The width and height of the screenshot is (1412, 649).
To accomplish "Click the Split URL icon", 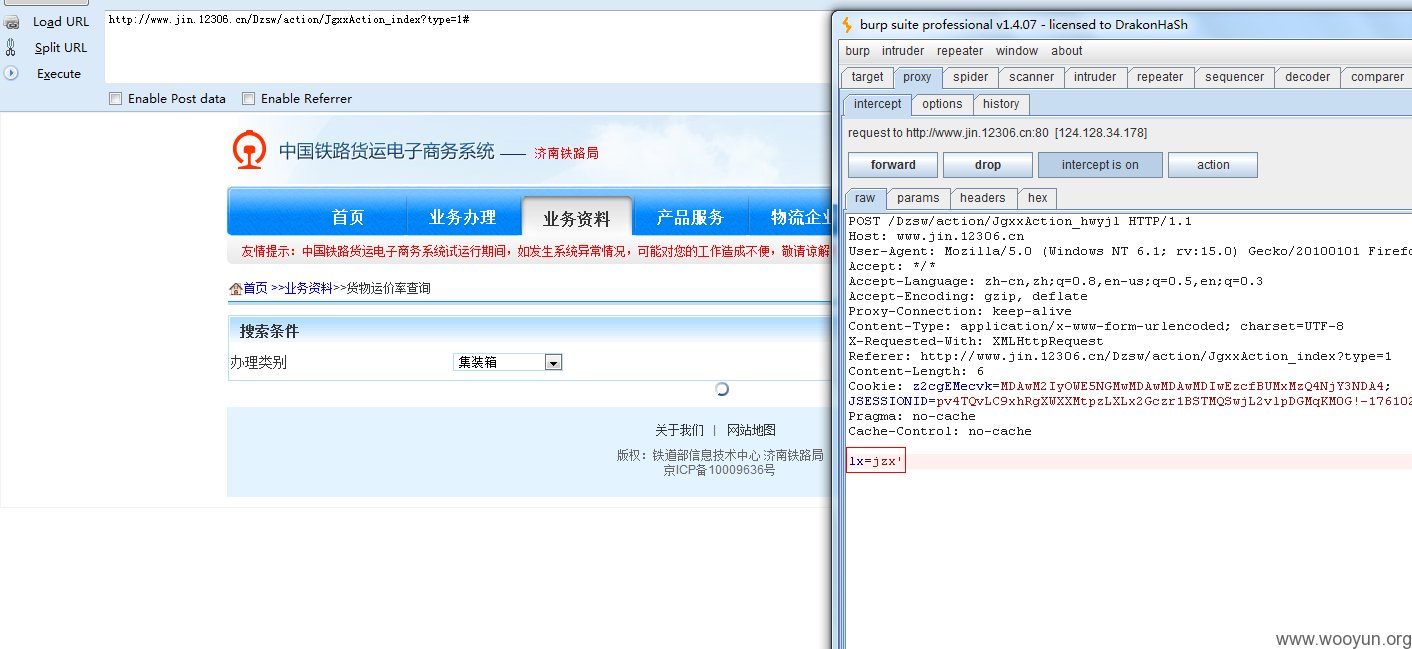I will 11,47.
